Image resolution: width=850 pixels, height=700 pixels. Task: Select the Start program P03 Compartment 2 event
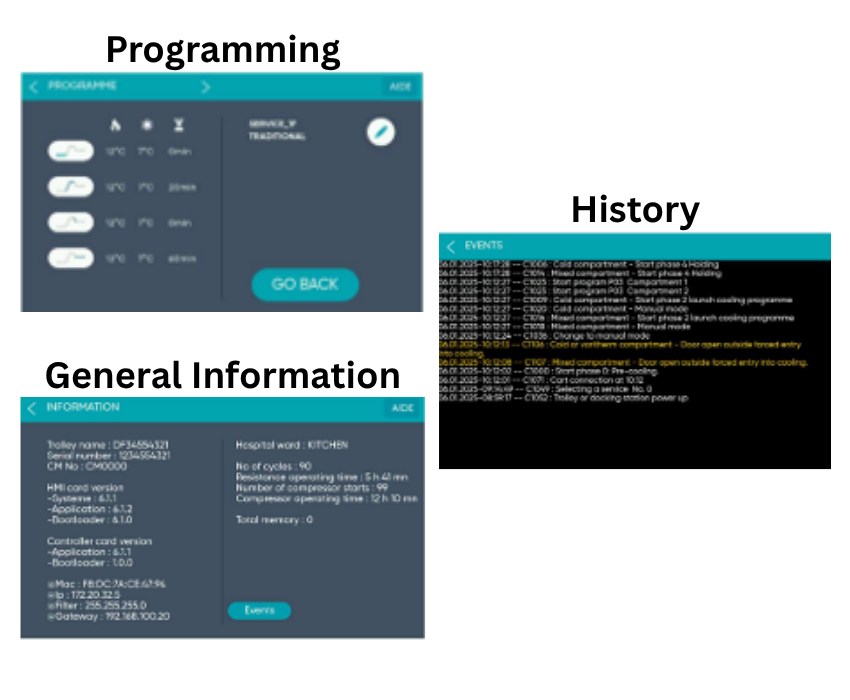(564, 291)
